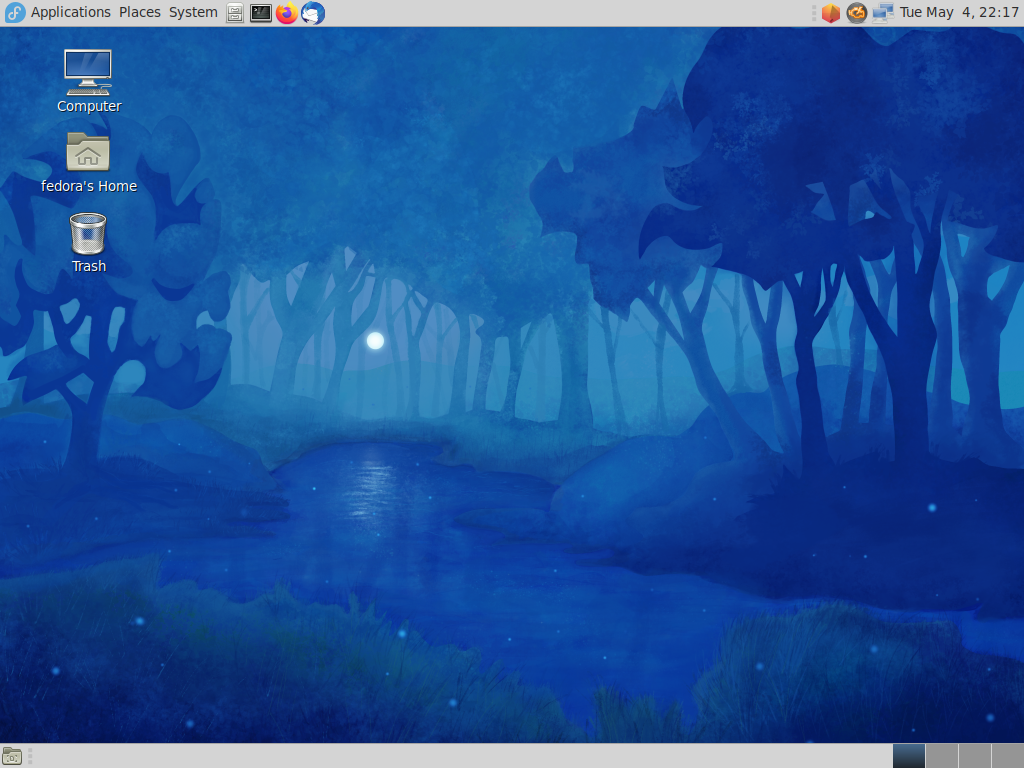Select the Trash desktop icon

coord(88,243)
